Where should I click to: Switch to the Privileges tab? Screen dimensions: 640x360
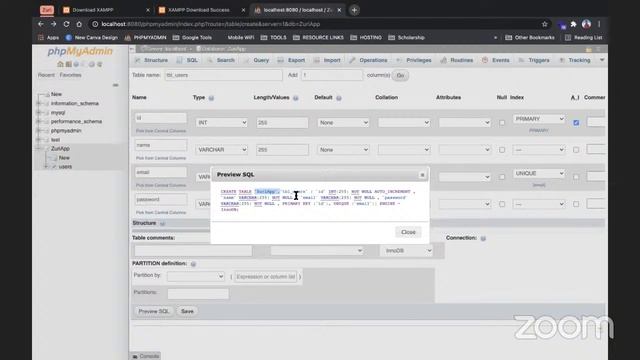pos(414,60)
